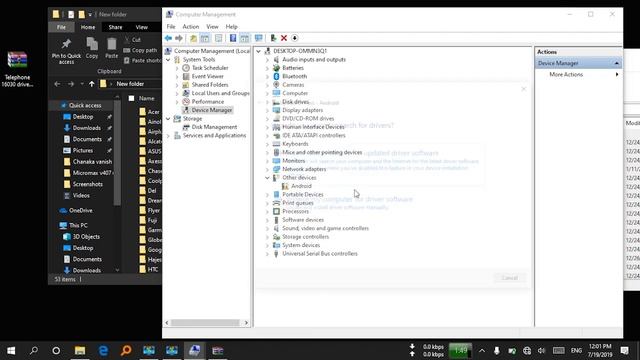Click the green update driver toolbar icon
This screenshot has height=360, width=640.
tap(273, 38)
